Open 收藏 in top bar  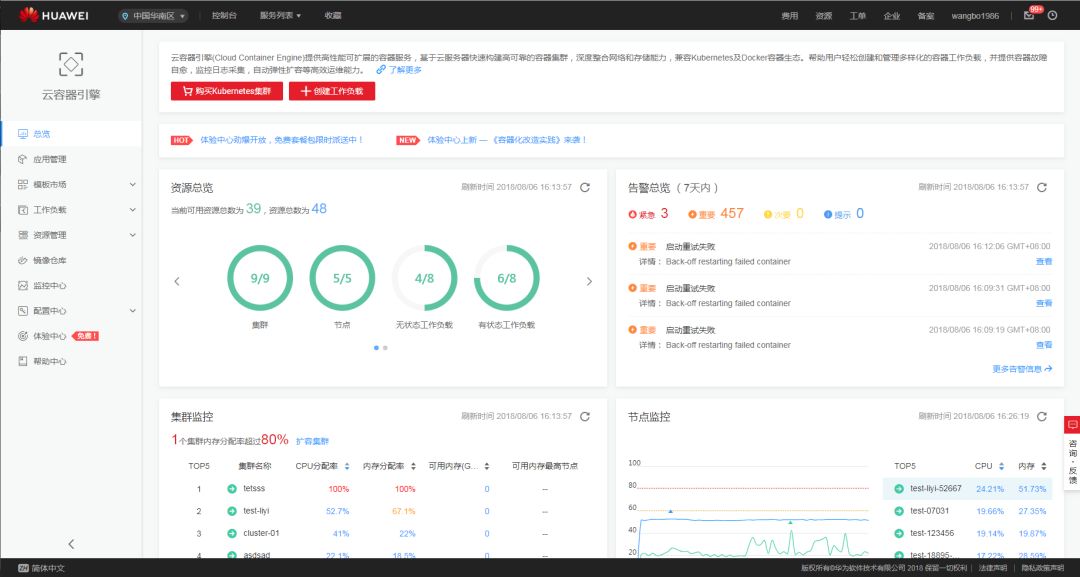point(333,15)
